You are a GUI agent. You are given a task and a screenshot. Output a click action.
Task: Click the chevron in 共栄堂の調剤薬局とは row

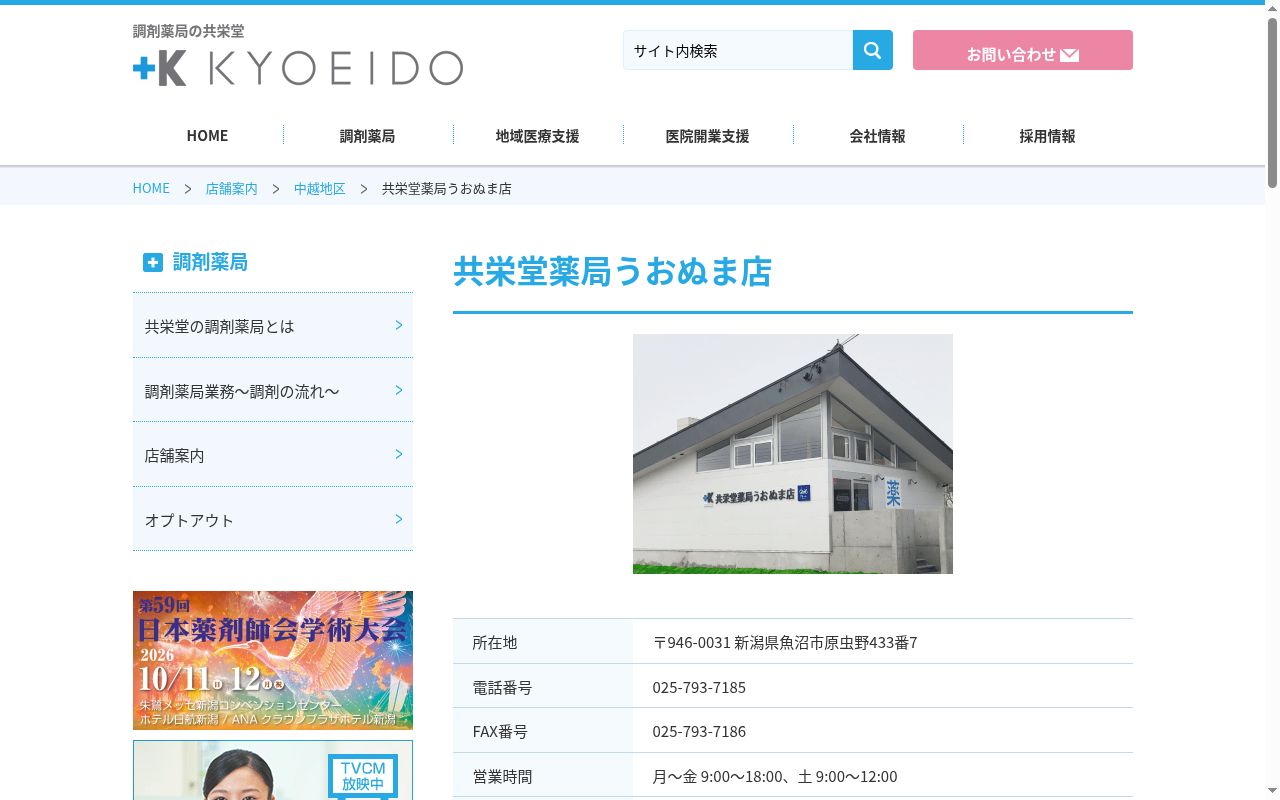(399, 325)
